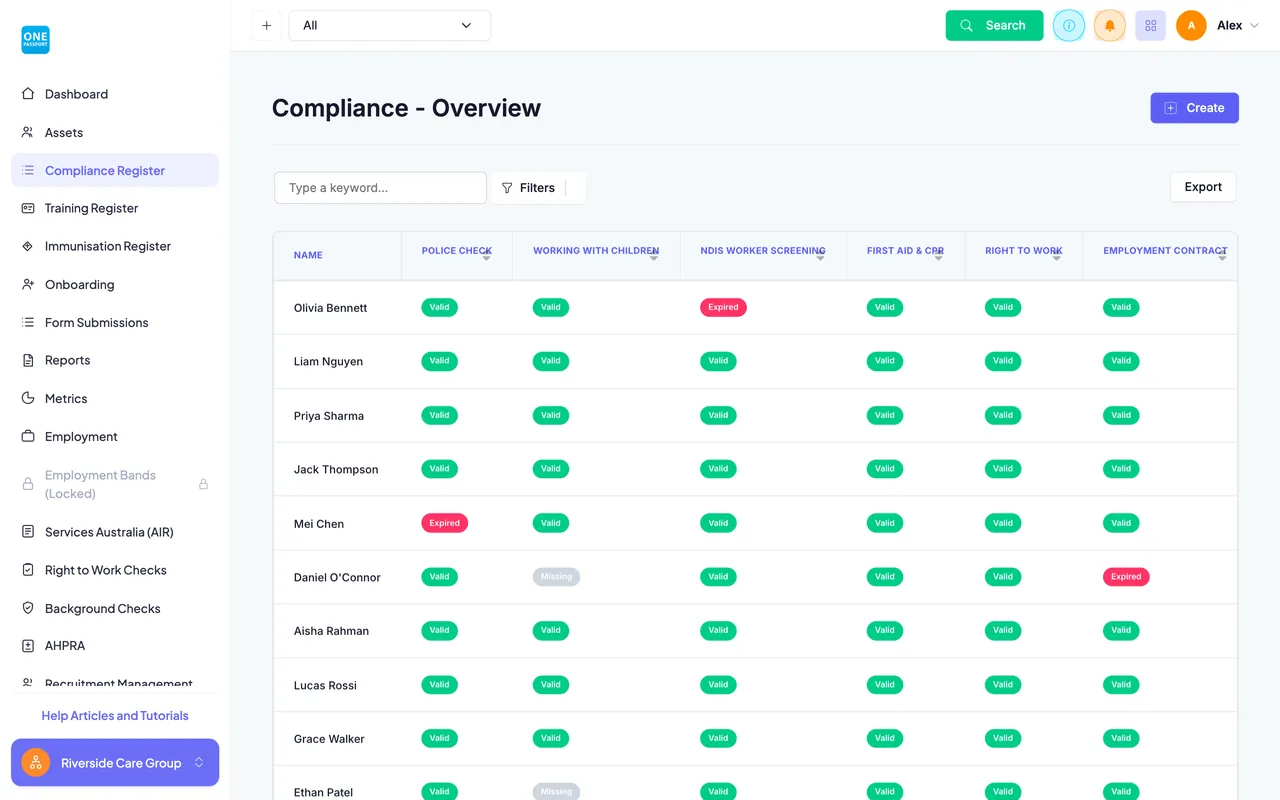
Task: Click Ethan Patel's Missing badge
Action: 556,791
